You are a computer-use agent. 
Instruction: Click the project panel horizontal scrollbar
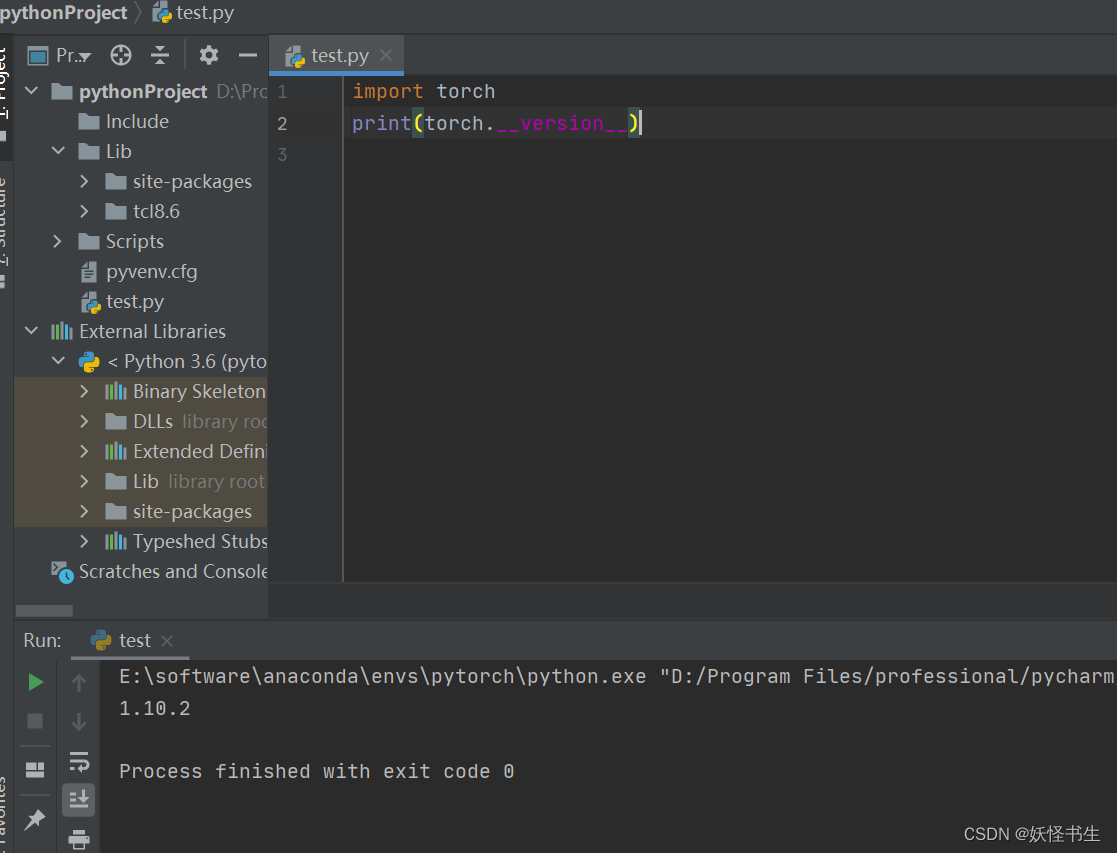pyautogui.click(x=44, y=611)
